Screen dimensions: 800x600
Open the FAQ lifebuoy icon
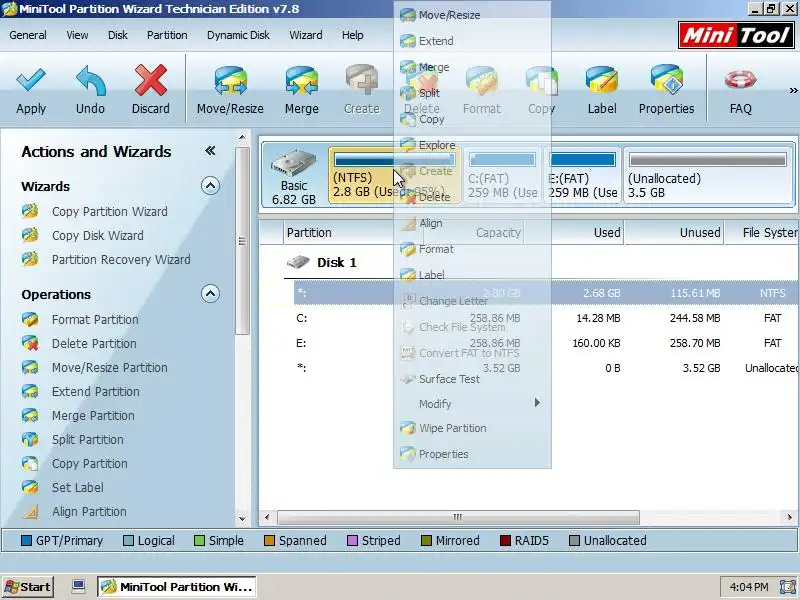[x=740, y=80]
